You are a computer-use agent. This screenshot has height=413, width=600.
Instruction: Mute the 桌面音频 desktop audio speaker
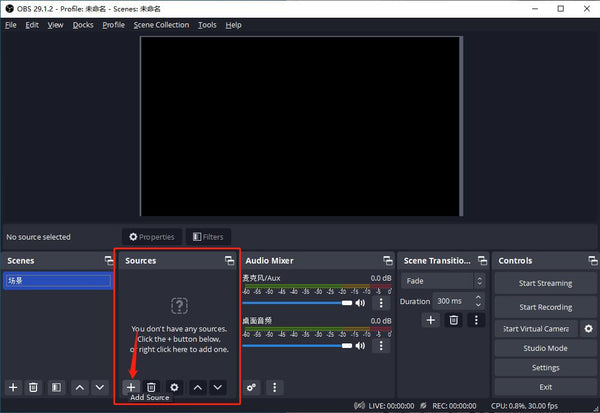(x=363, y=345)
